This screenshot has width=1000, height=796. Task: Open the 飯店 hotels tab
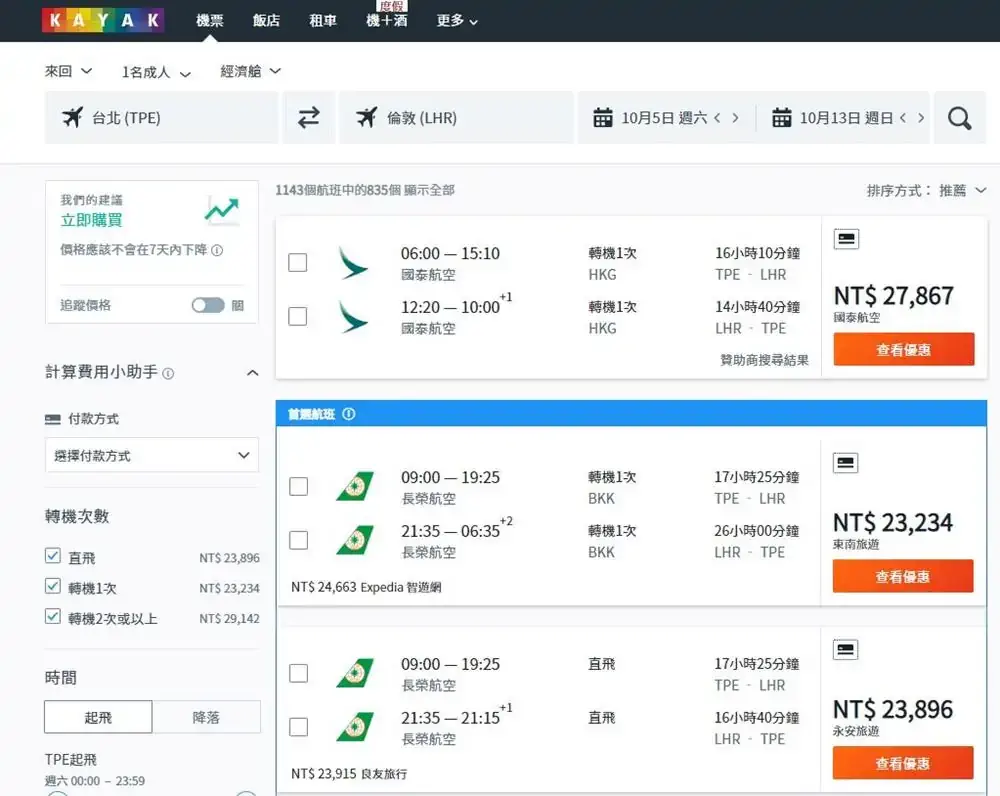point(267,20)
